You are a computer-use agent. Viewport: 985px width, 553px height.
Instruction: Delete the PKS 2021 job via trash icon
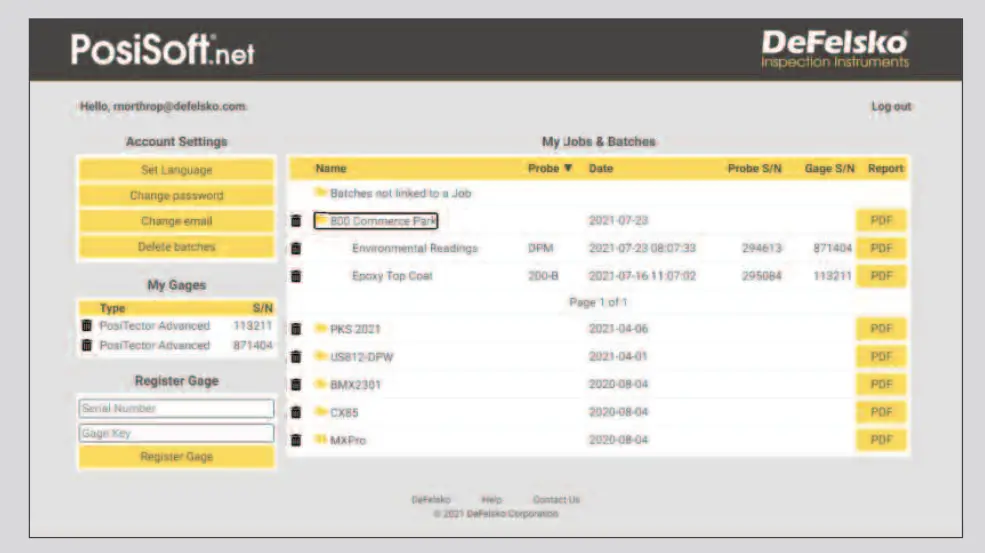tap(296, 329)
